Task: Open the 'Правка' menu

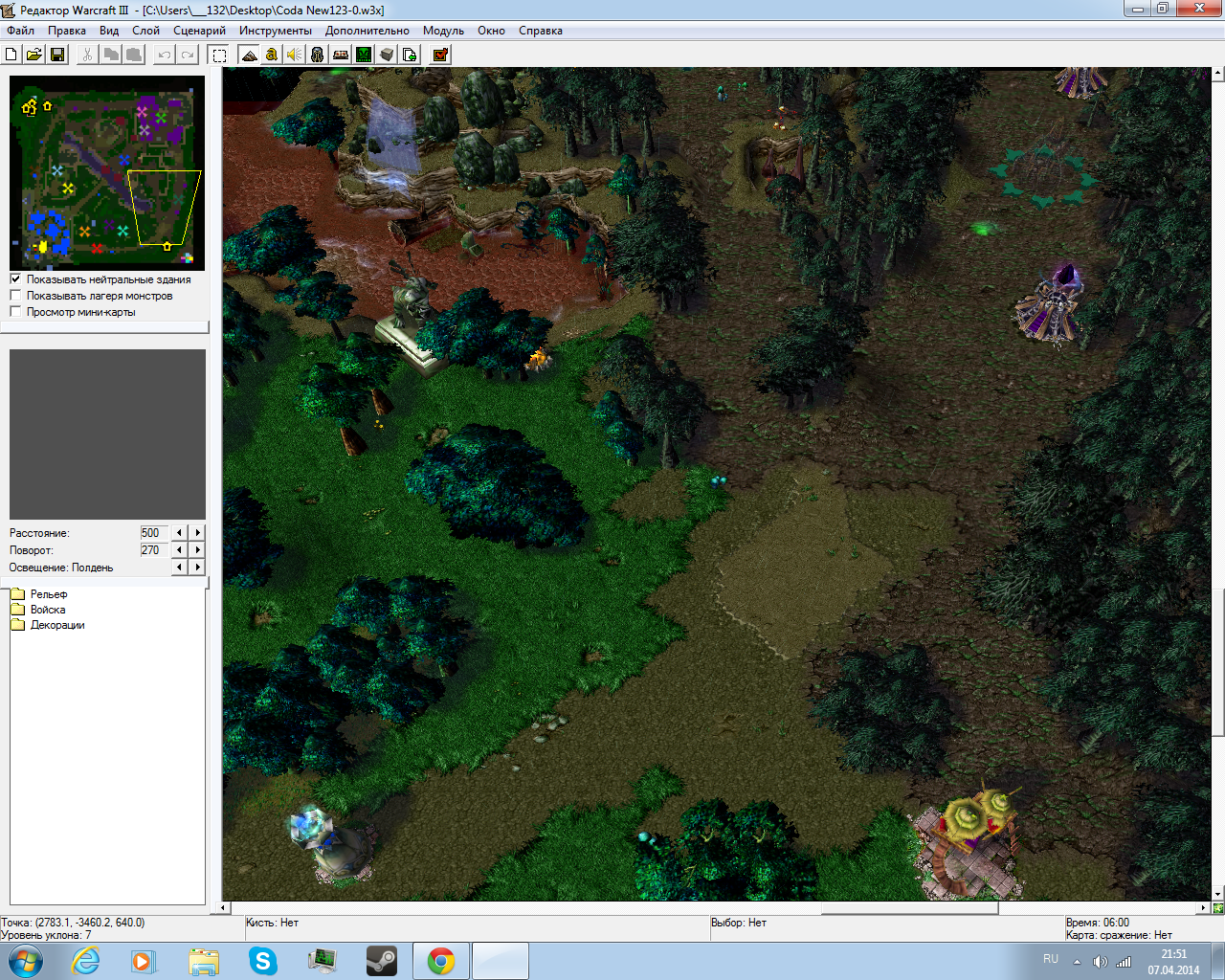Action: [x=67, y=31]
